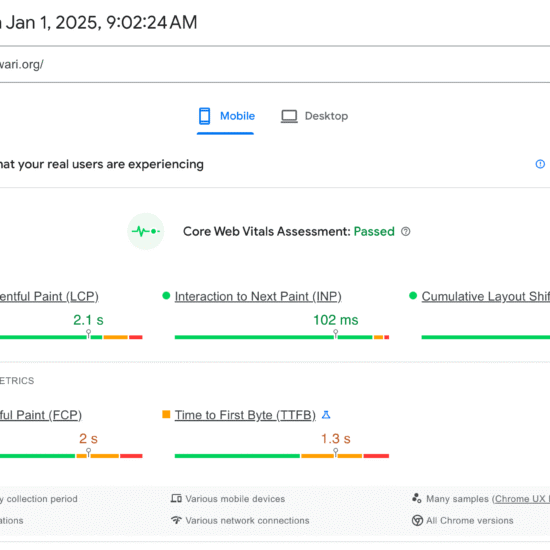Open the Time to First Byte (TTFB) link
550x550 pixels.
point(245,415)
